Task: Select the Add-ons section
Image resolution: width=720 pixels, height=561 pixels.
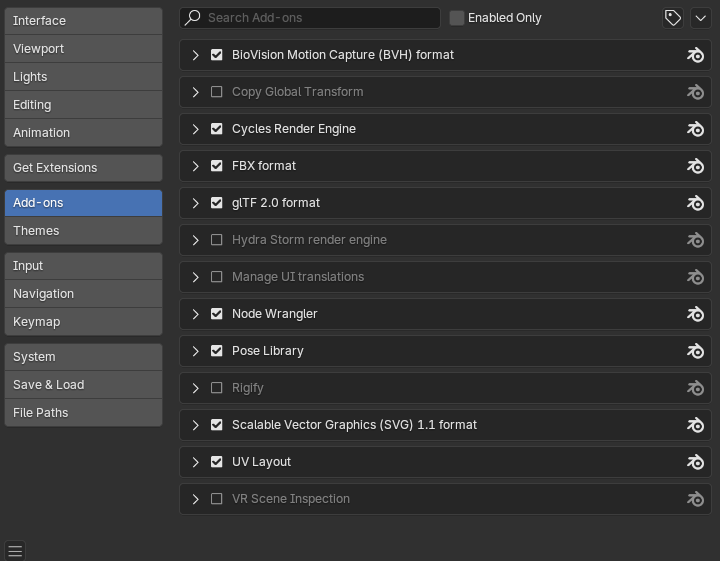Action: coord(83,203)
